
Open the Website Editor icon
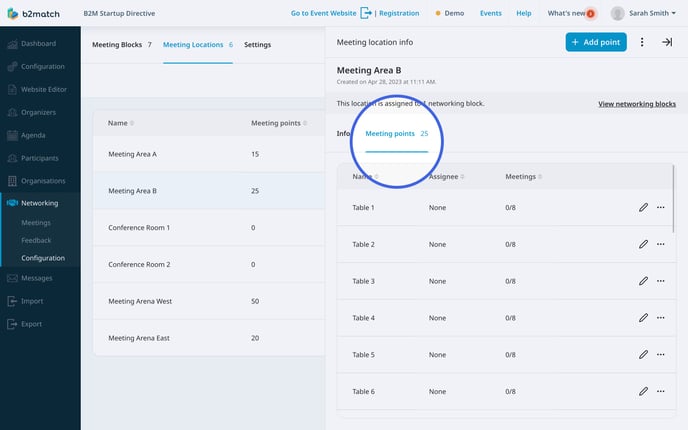pyautogui.click(x=12, y=90)
